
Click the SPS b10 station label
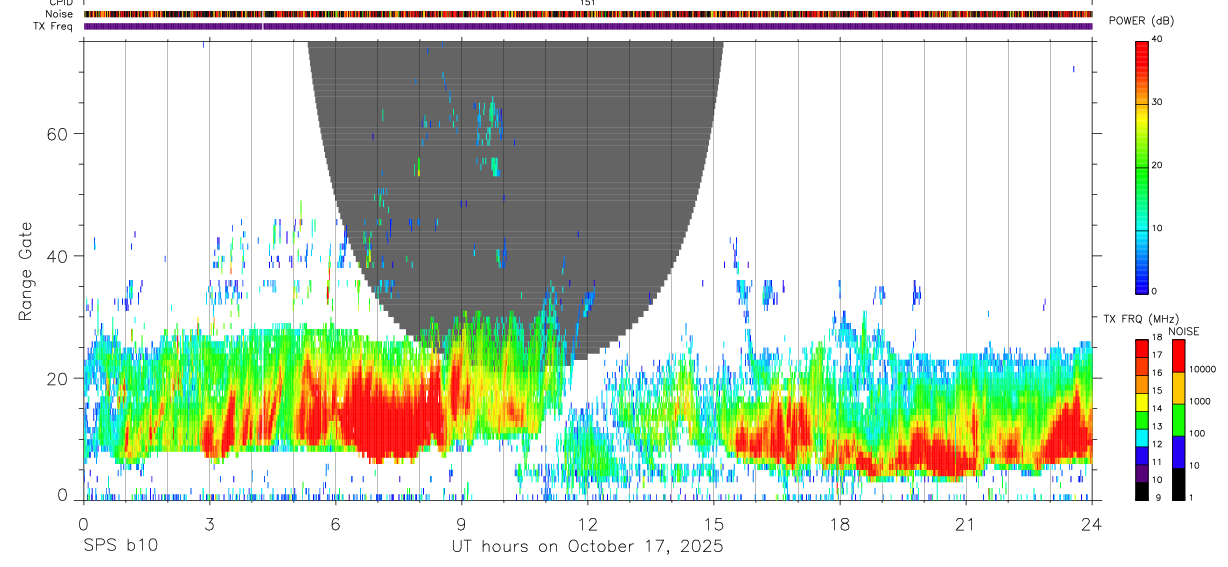coord(120,547)
